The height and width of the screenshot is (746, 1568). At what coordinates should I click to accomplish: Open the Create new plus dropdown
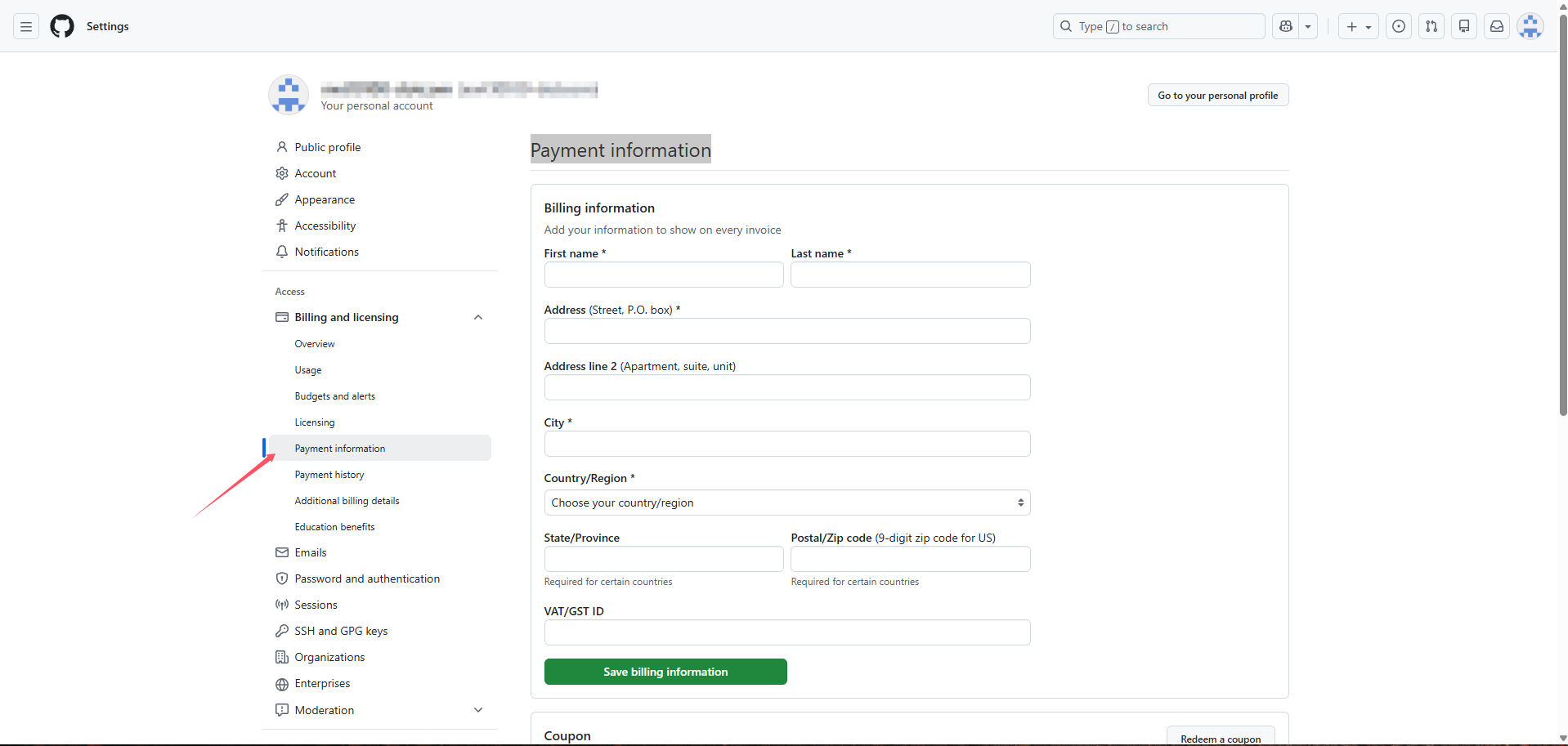click(1359, 26)
